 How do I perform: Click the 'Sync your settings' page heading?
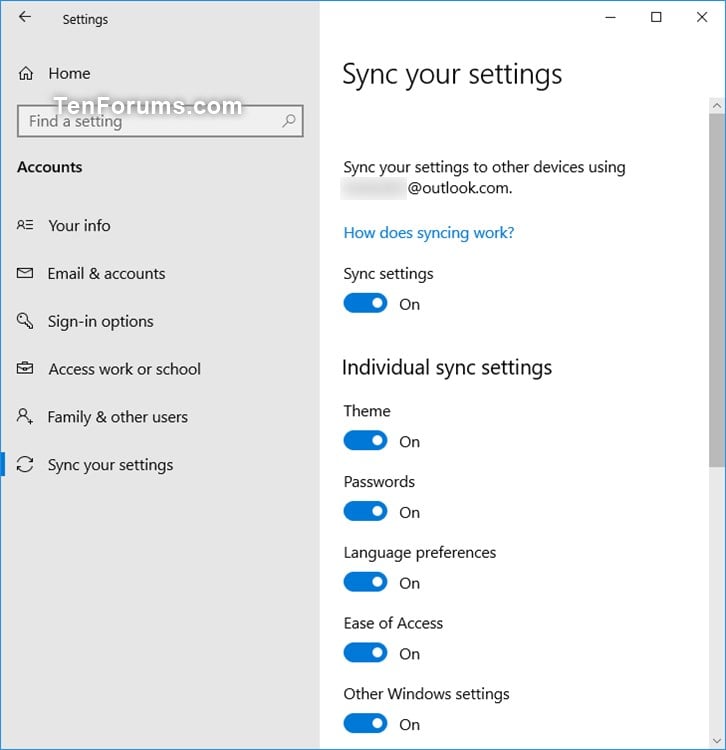(452, 75)
